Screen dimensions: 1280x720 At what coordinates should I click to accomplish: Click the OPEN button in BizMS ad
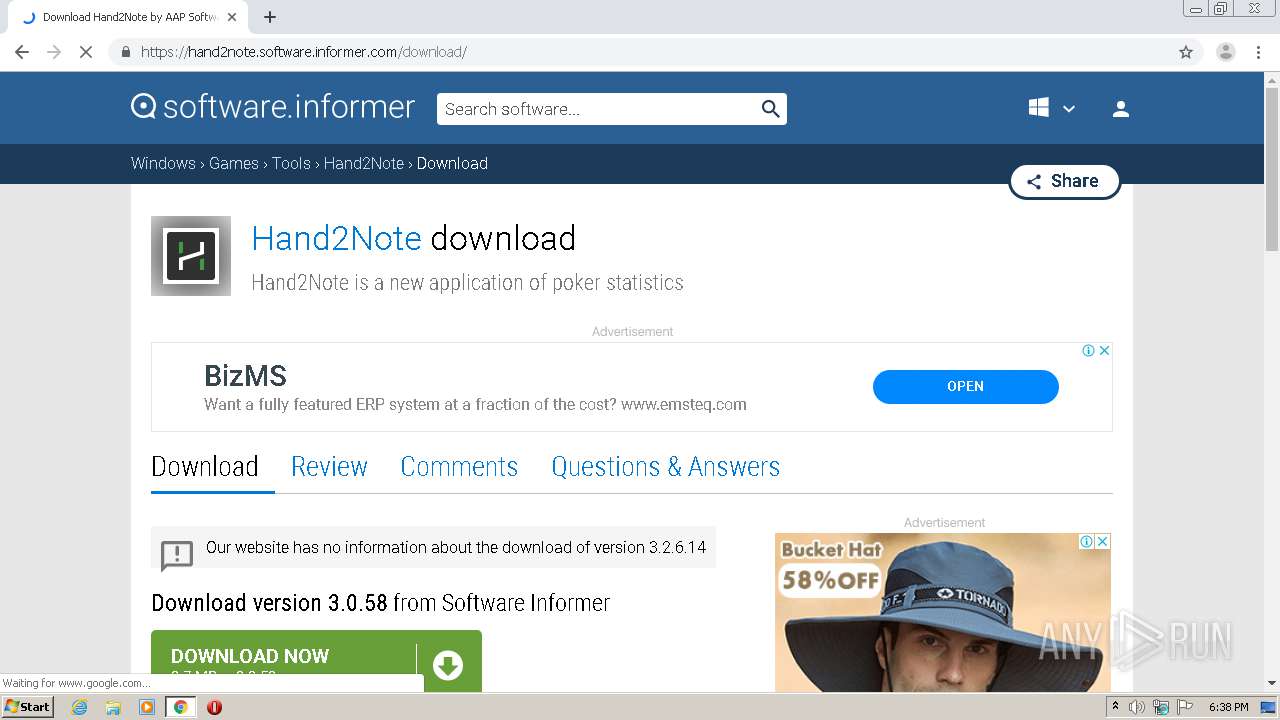(x=965, y=386)
